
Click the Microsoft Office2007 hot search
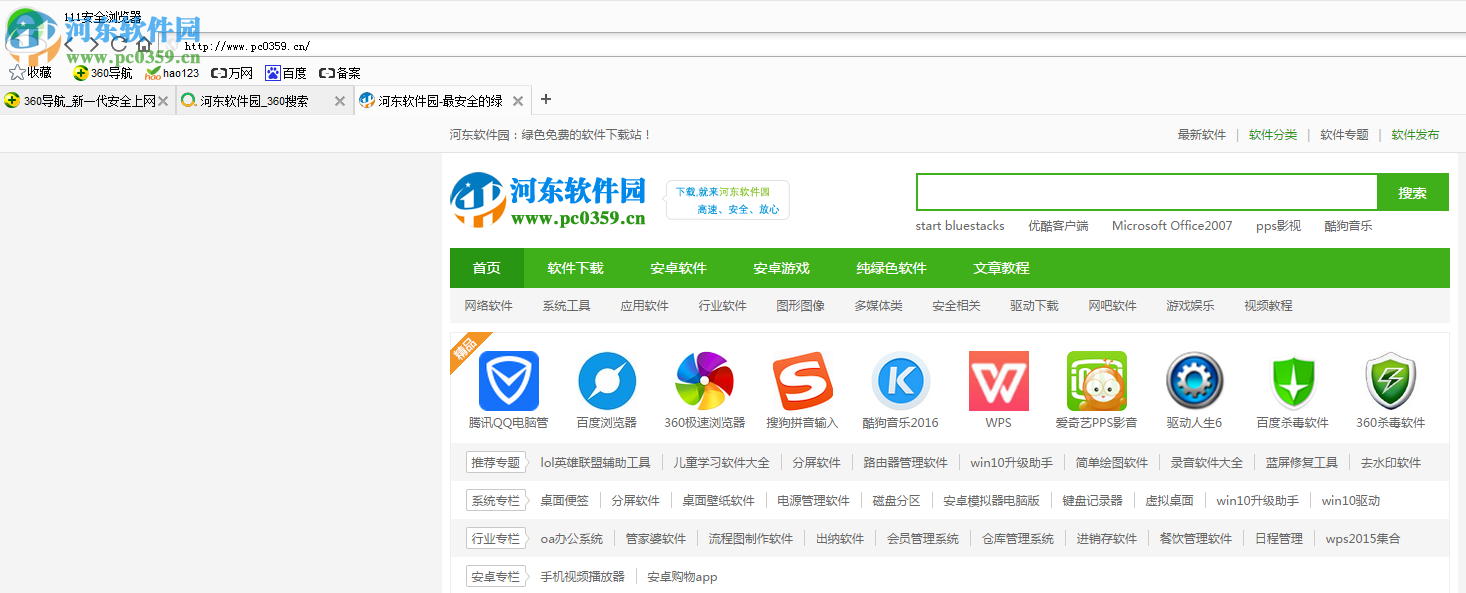tap(1172, 226)
